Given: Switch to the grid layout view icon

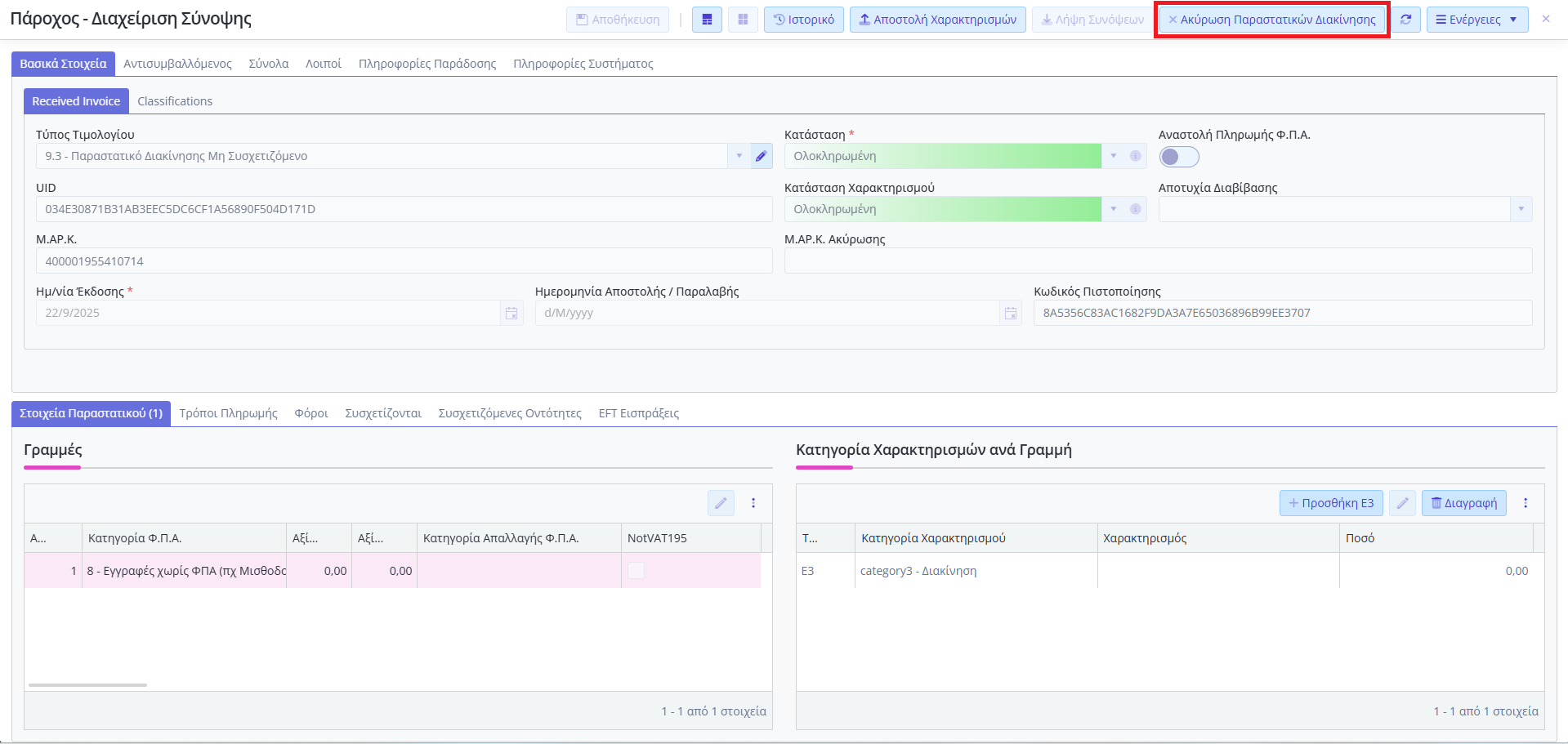Looking at the screenshot, I should pos(743,20).
